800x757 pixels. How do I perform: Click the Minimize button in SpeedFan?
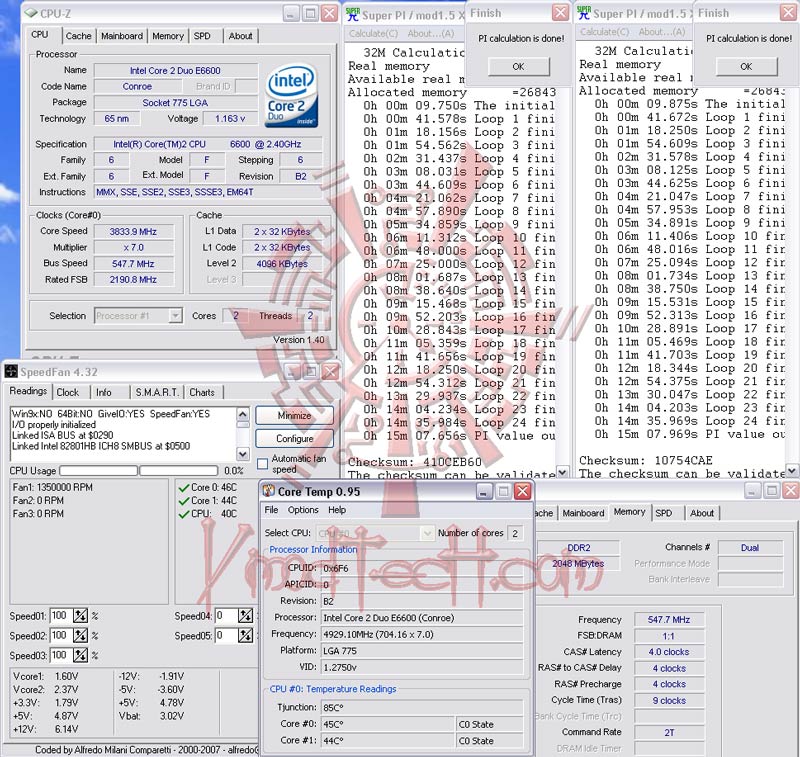tap(294, 415)
